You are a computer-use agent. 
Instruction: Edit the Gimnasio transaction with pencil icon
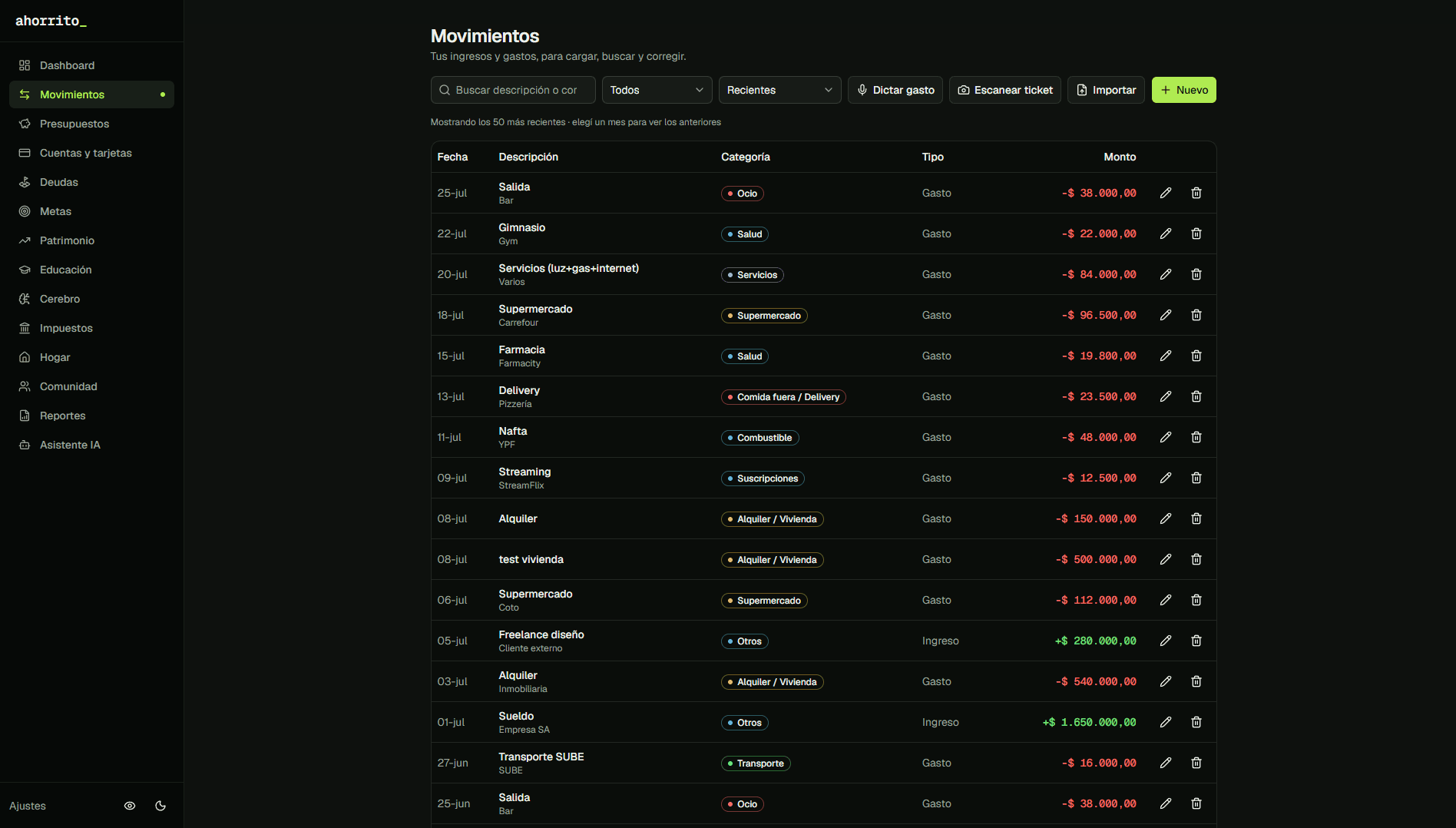point(1165,233)
